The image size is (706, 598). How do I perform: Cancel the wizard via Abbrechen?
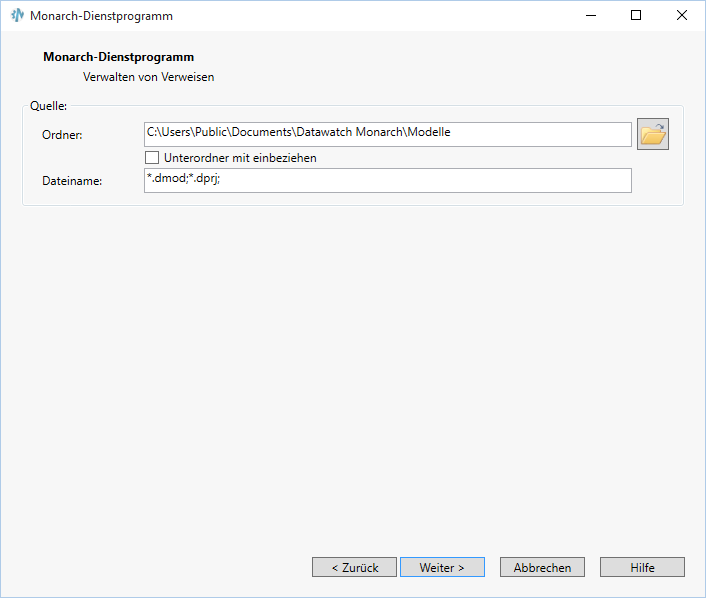point(542,567)
